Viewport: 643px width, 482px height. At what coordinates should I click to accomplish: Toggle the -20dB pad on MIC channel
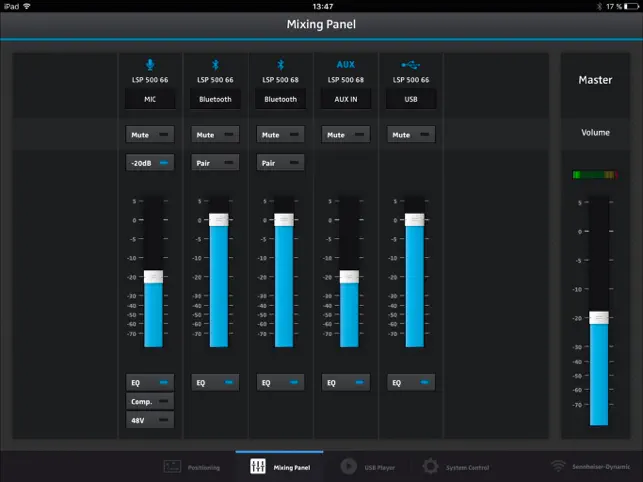point(150,163)
